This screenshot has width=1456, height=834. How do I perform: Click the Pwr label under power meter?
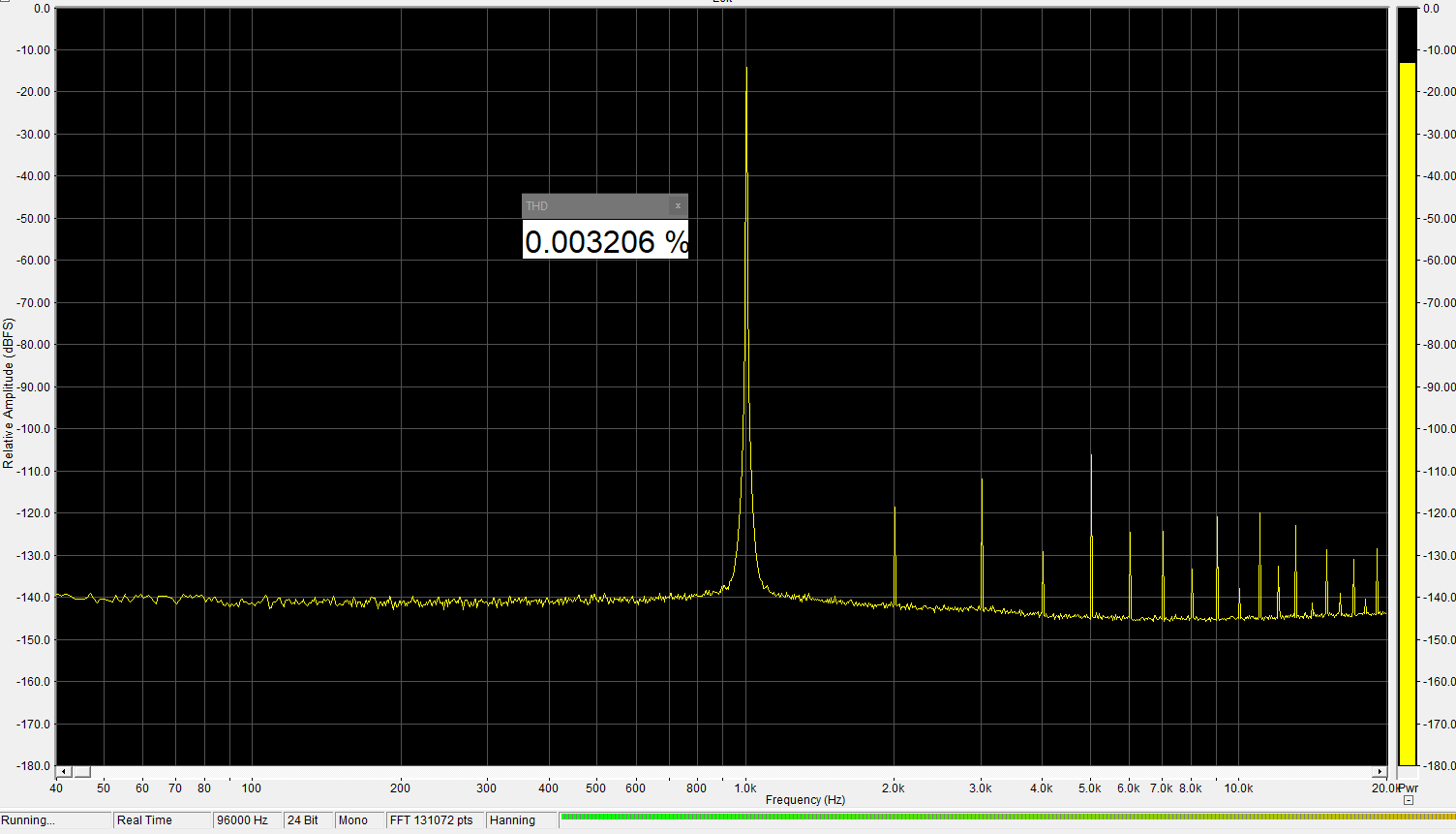tap(1409, 788)
